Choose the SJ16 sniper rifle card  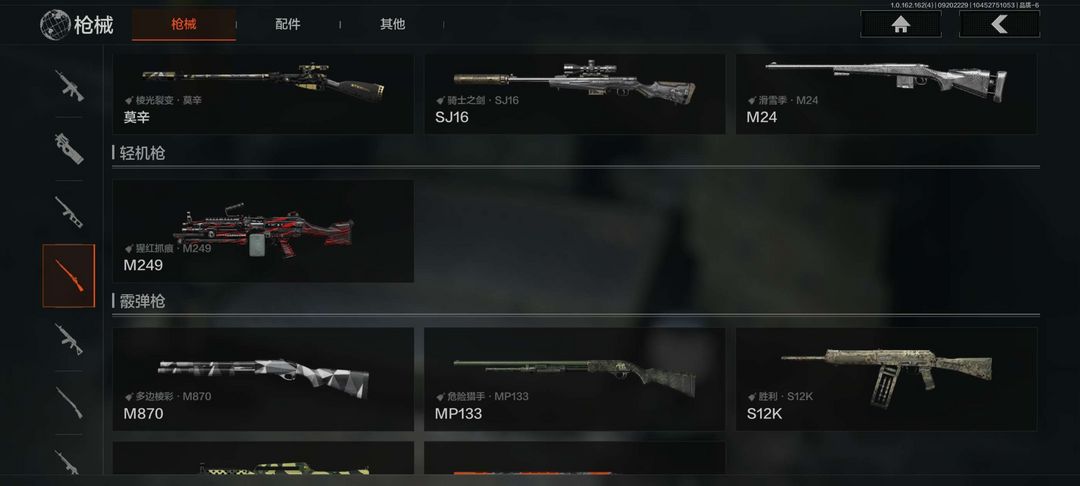coord(574,94)
